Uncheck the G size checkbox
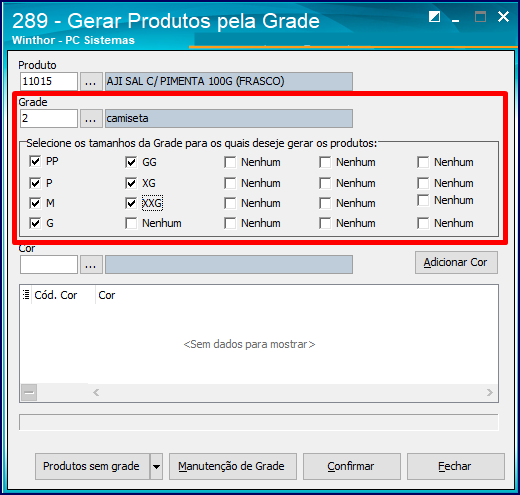The height and width of the screenshot is (495, 520). pos(35,223)
